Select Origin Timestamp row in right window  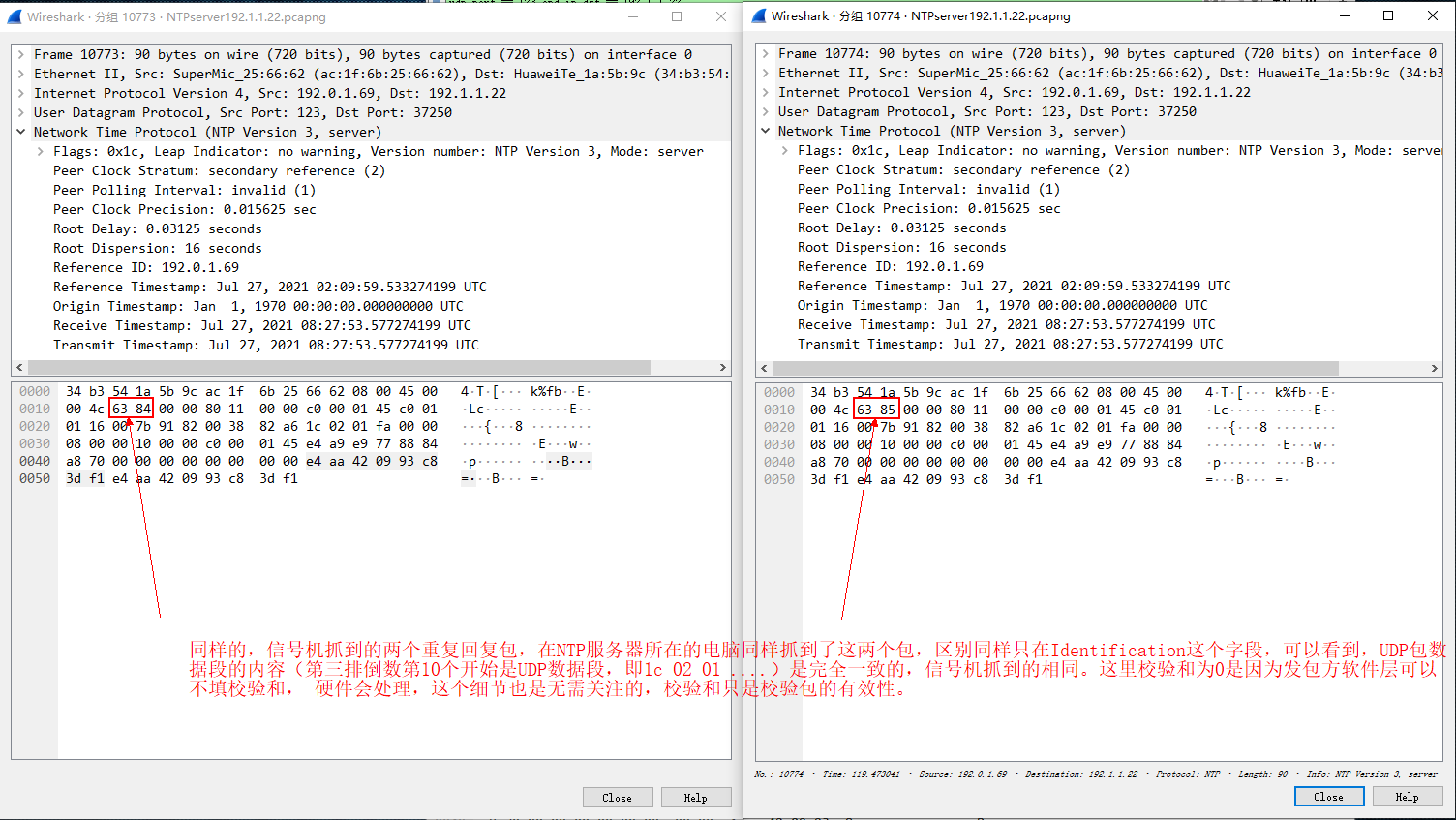(x=1100, y=306)
